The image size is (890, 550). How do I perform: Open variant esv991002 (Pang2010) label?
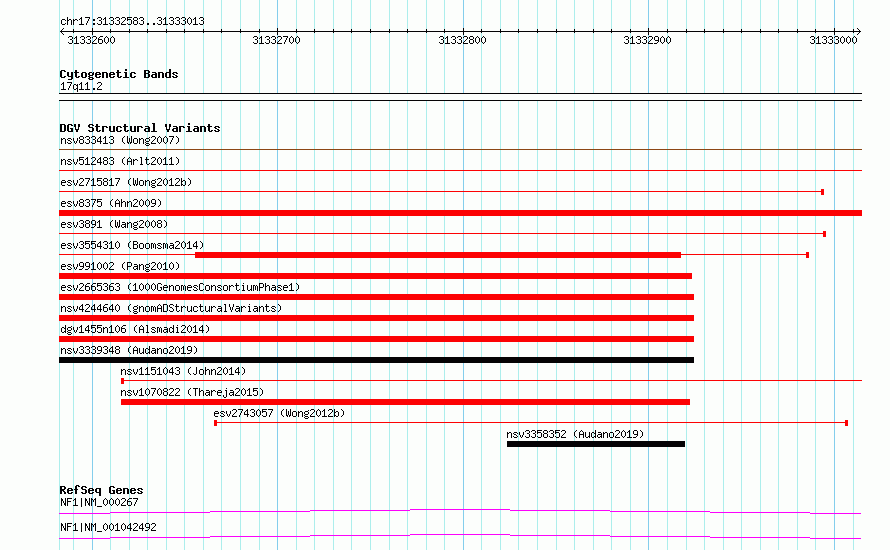(120, 266)
